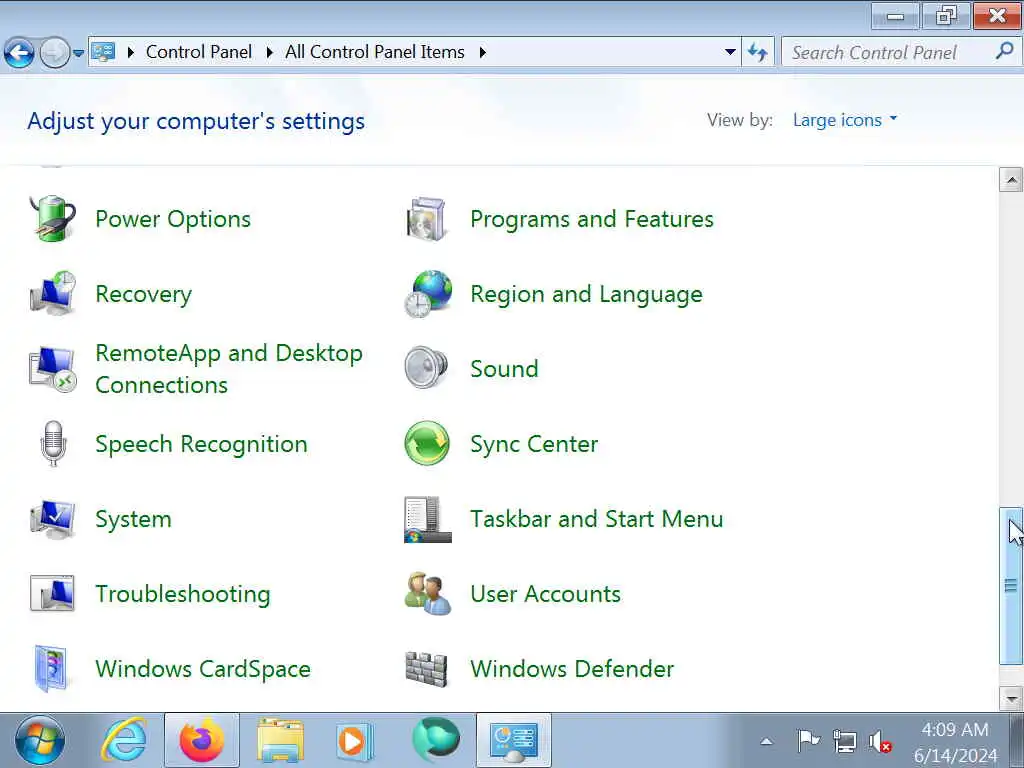1024x768 pixels.
Task: Open the View by Large icons dropdown
Action: (845, 120)
